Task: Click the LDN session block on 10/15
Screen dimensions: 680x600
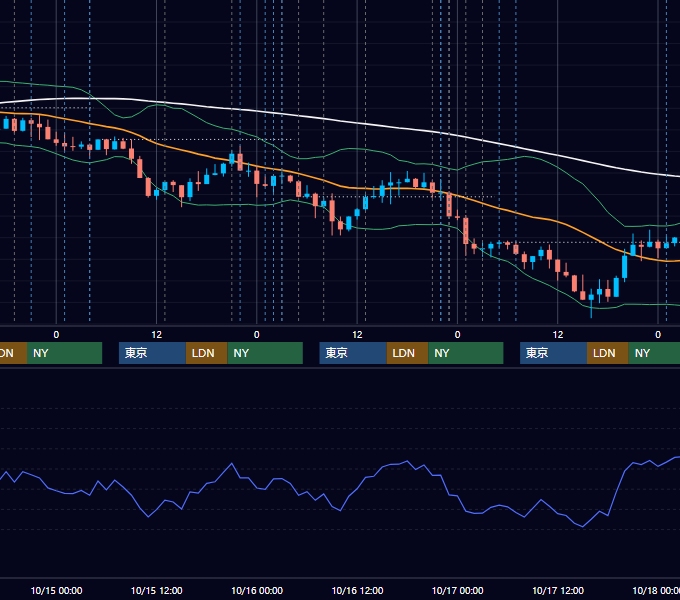Action: [206, 353]
